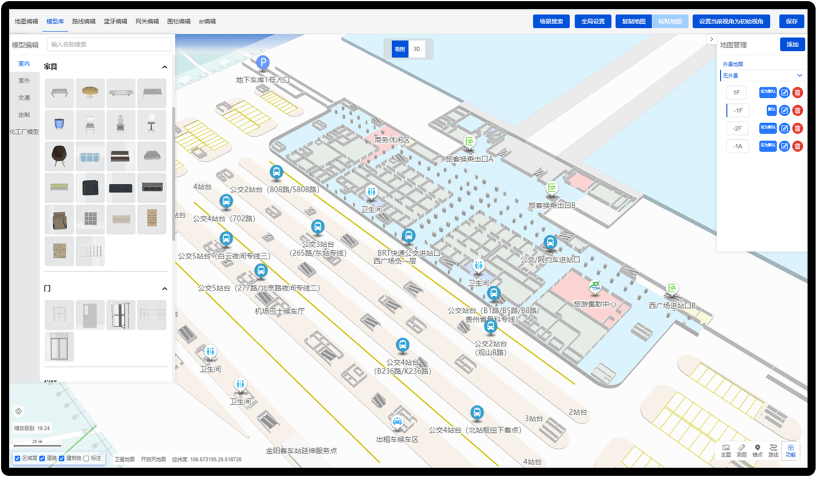This screenshot has height=477, width=817.
Task: Enable the 标注 checkbox
Action: click(87, 458)
